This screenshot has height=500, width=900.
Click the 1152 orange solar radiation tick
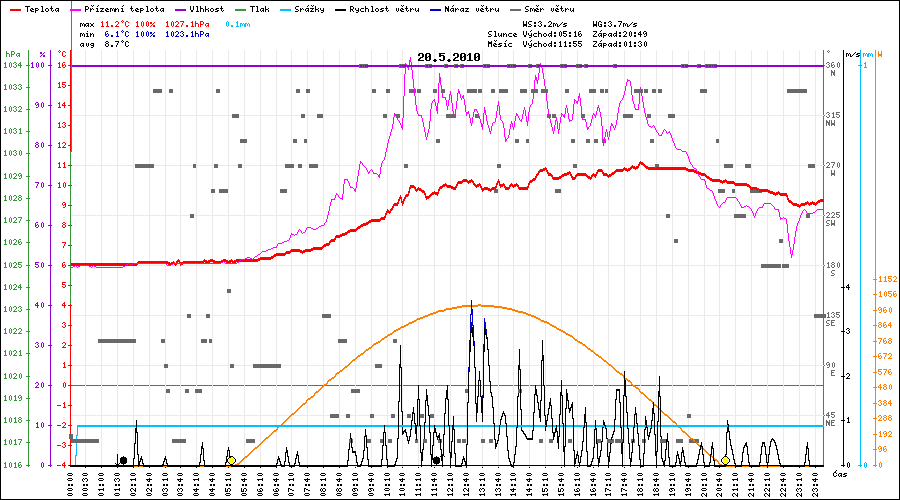(887, 279)
